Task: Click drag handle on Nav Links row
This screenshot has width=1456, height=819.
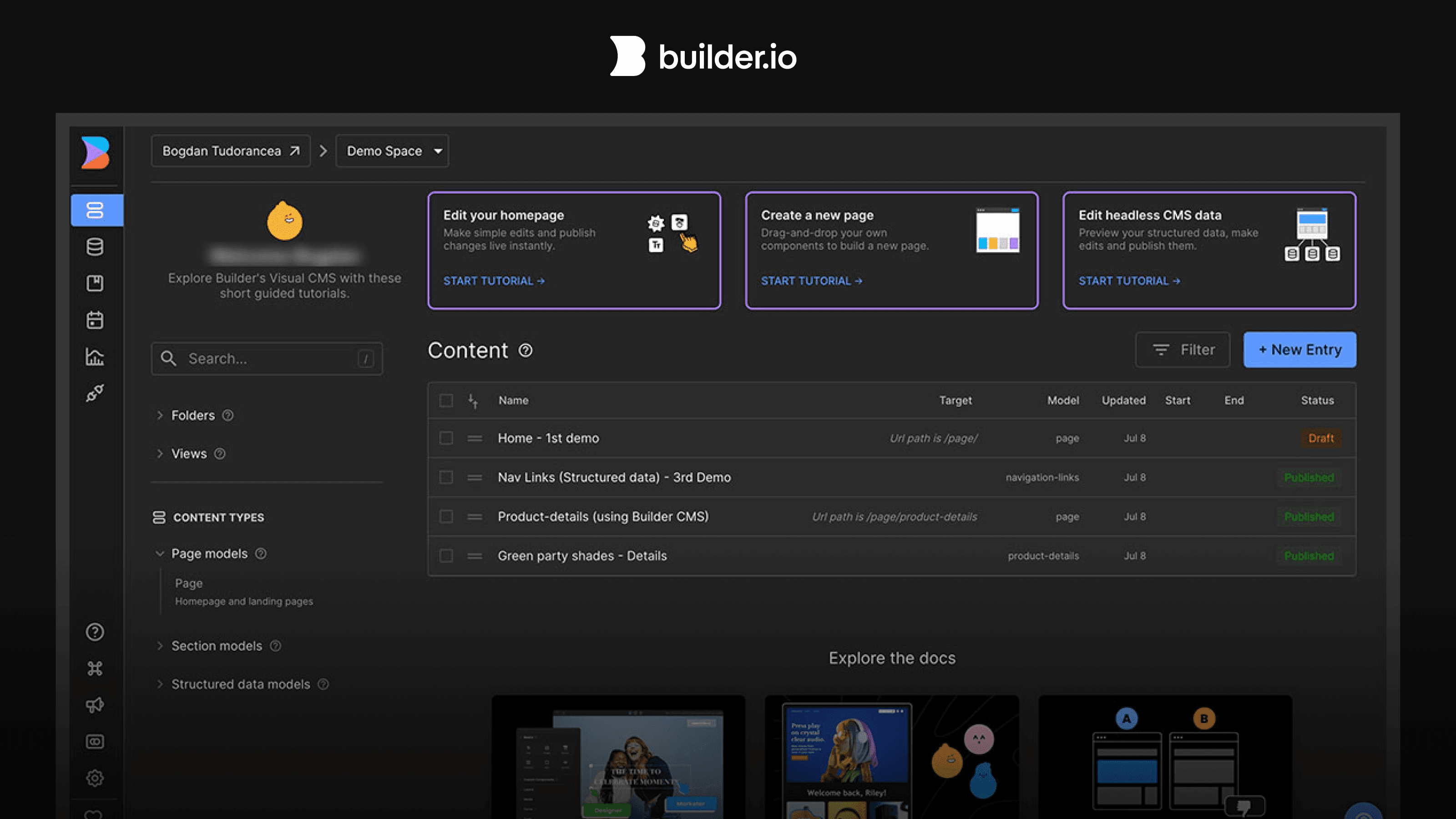Action: 475,478
